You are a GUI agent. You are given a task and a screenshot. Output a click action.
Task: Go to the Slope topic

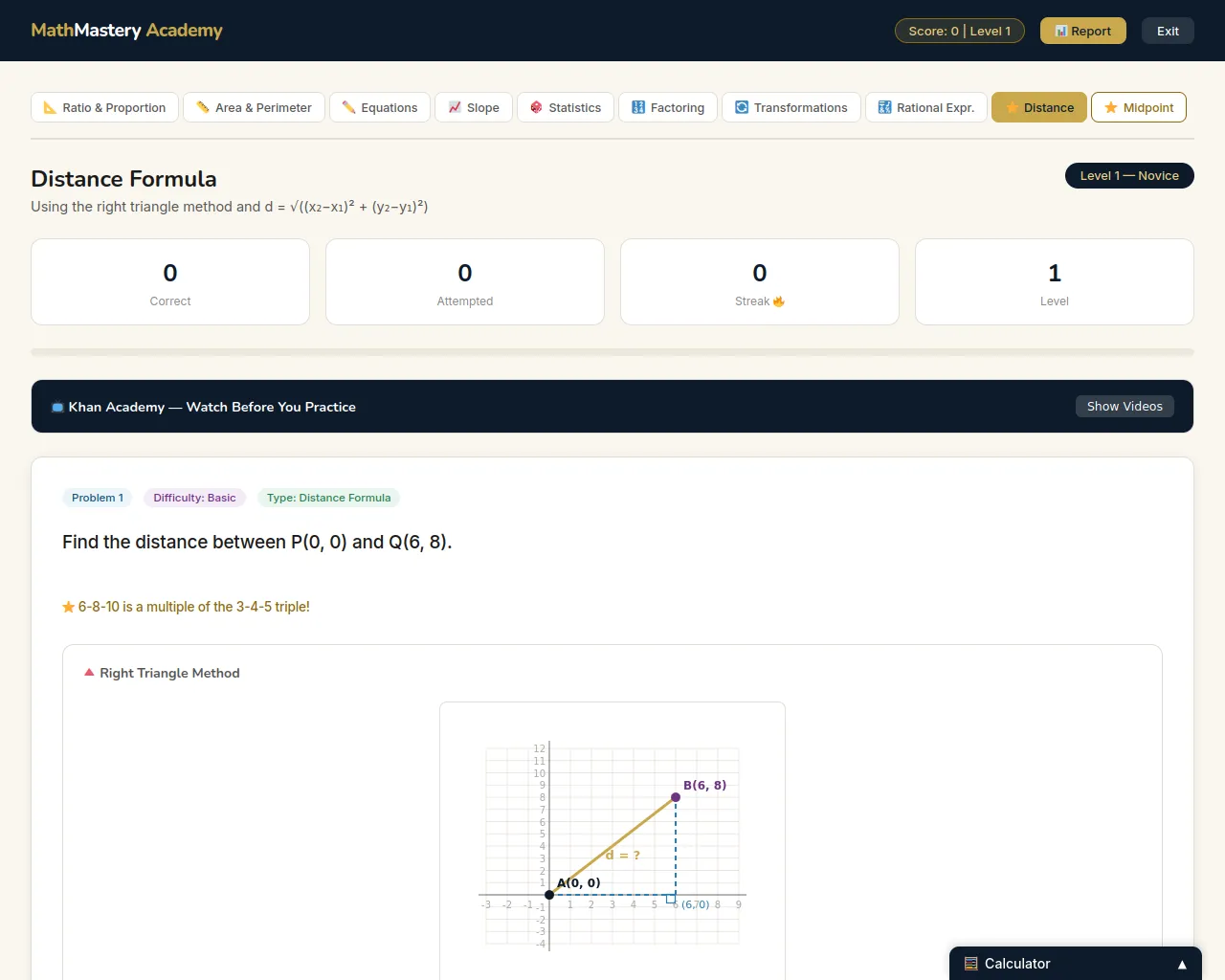[x=474, y=107]
